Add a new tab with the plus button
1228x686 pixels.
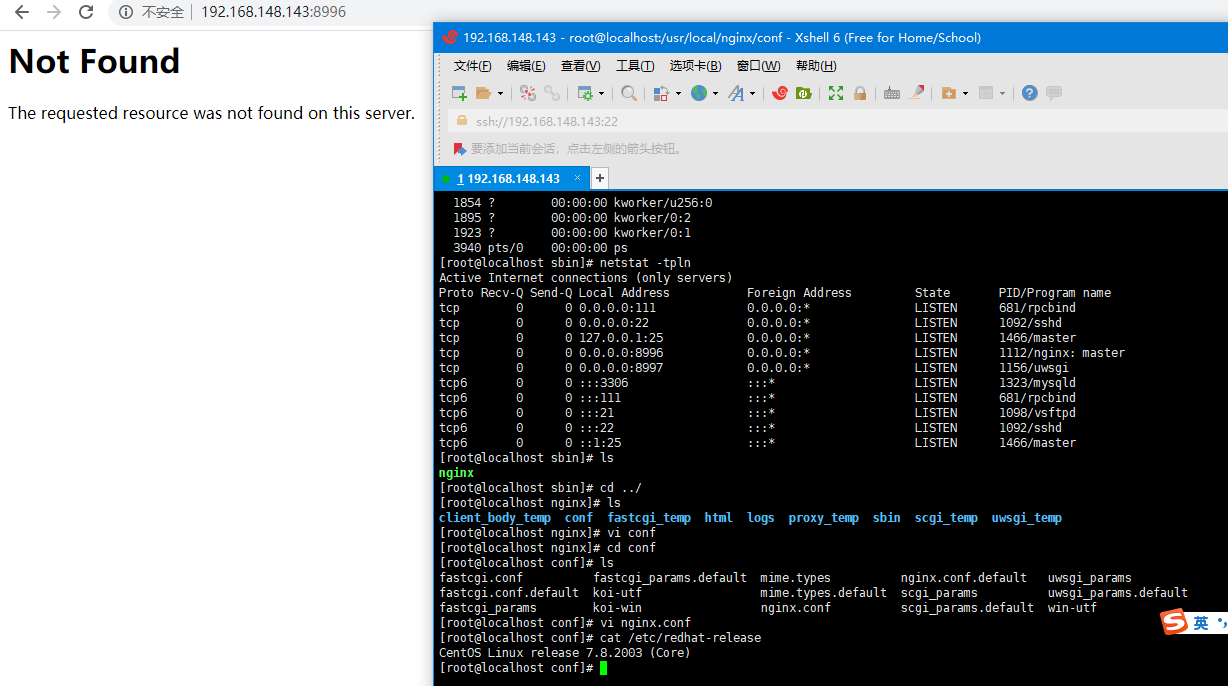tap(600, 178)
